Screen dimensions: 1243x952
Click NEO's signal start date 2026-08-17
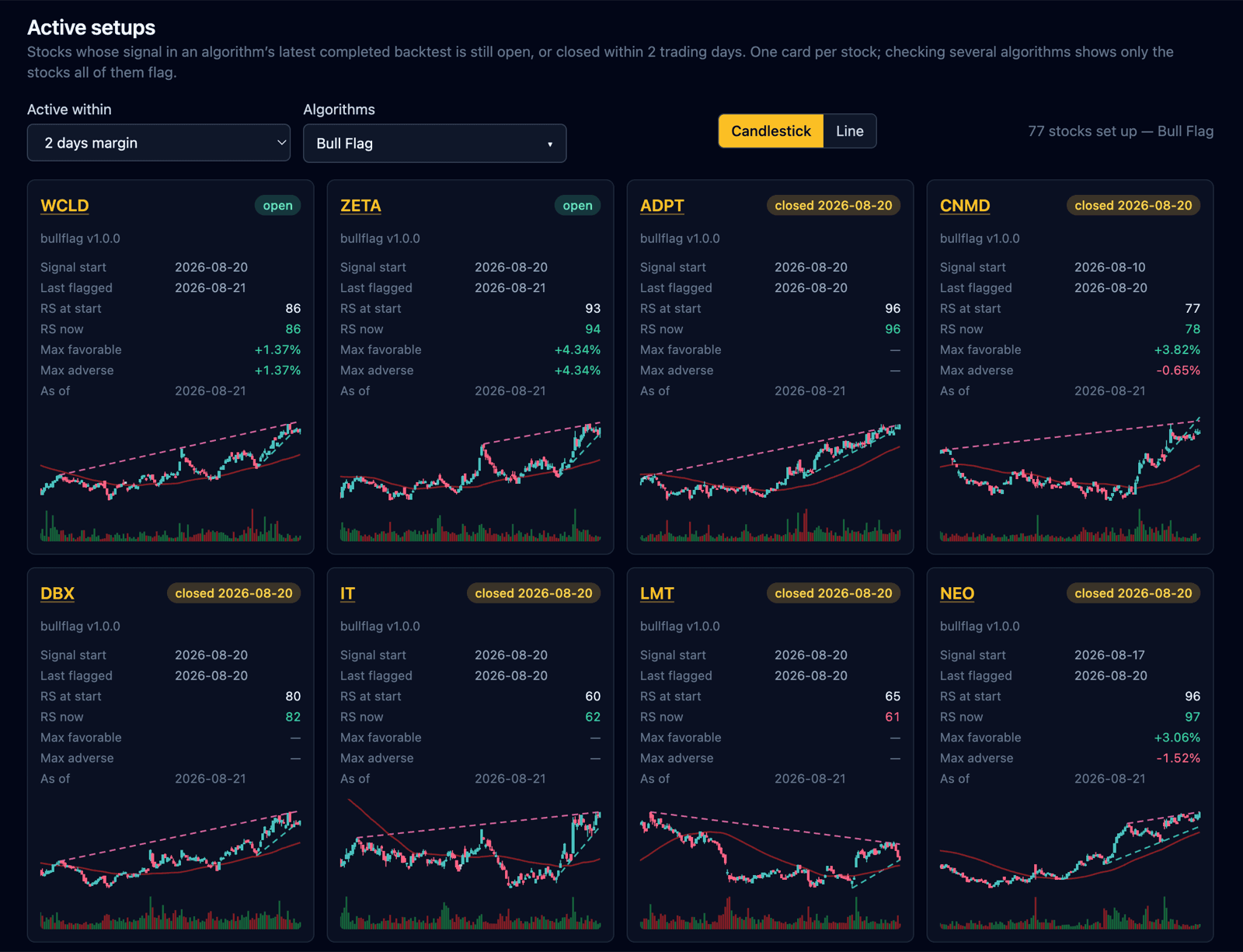click(x=1110, y=655)
